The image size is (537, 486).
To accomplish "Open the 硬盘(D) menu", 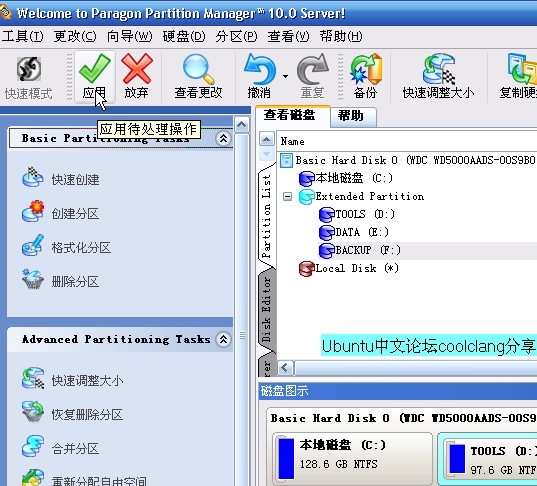I will 184,36.
